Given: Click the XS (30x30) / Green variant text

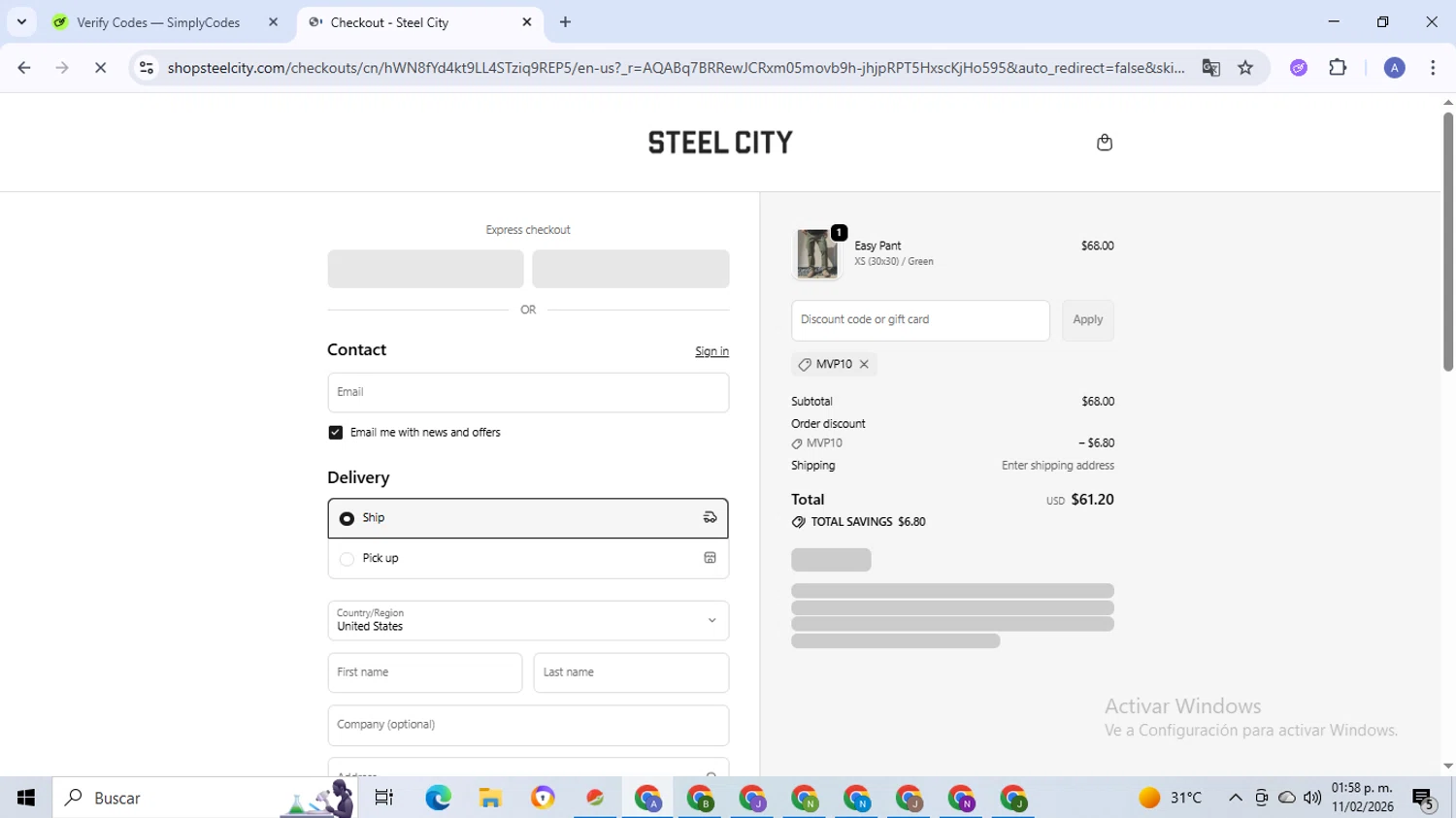Looking at the screenshot, I should pos(893,262).
